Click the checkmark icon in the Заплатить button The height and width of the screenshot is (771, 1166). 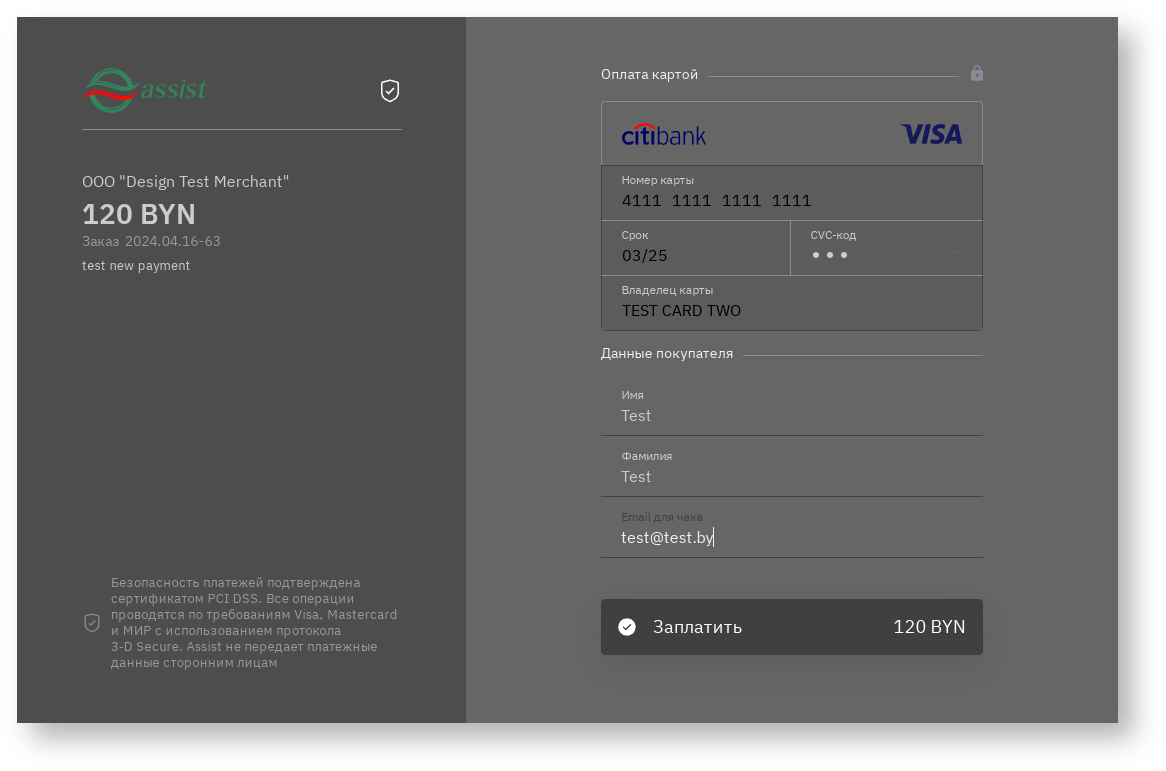[627, 627]
